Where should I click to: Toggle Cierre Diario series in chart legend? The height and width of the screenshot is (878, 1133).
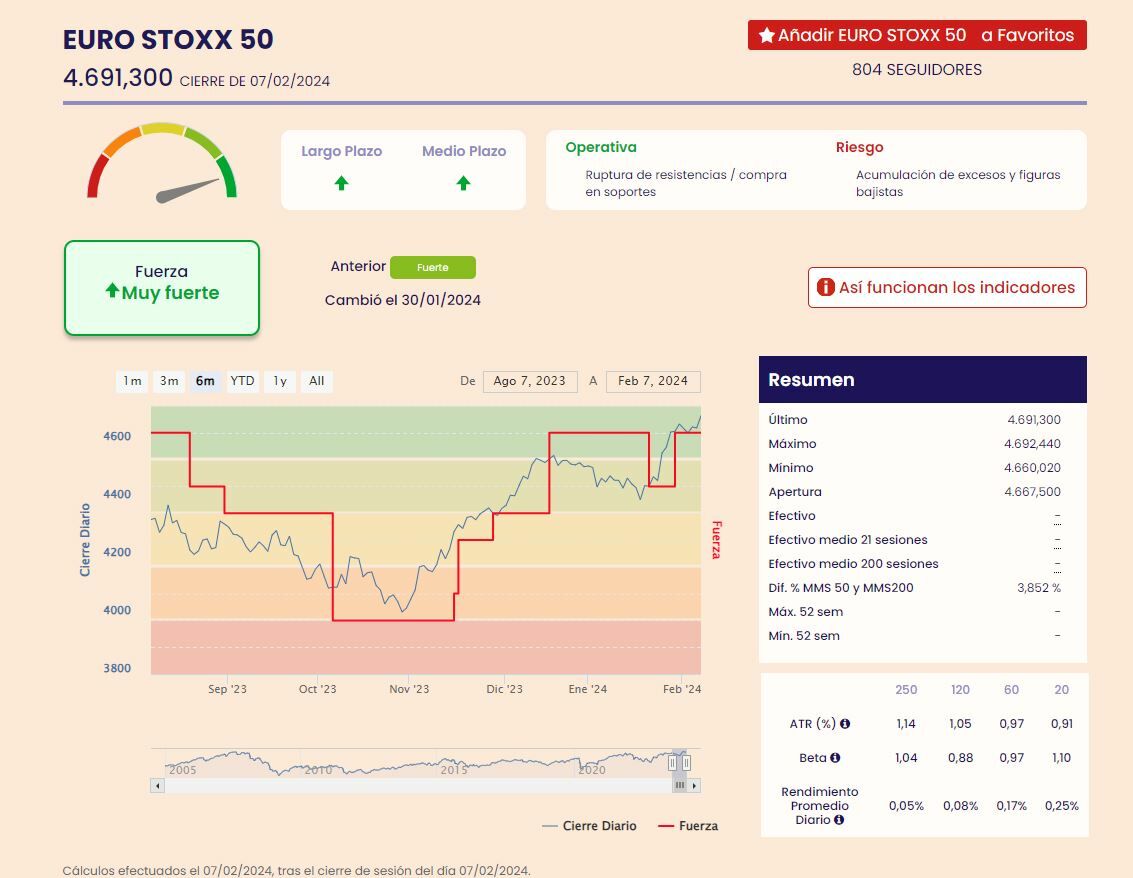tap(589, 826)
